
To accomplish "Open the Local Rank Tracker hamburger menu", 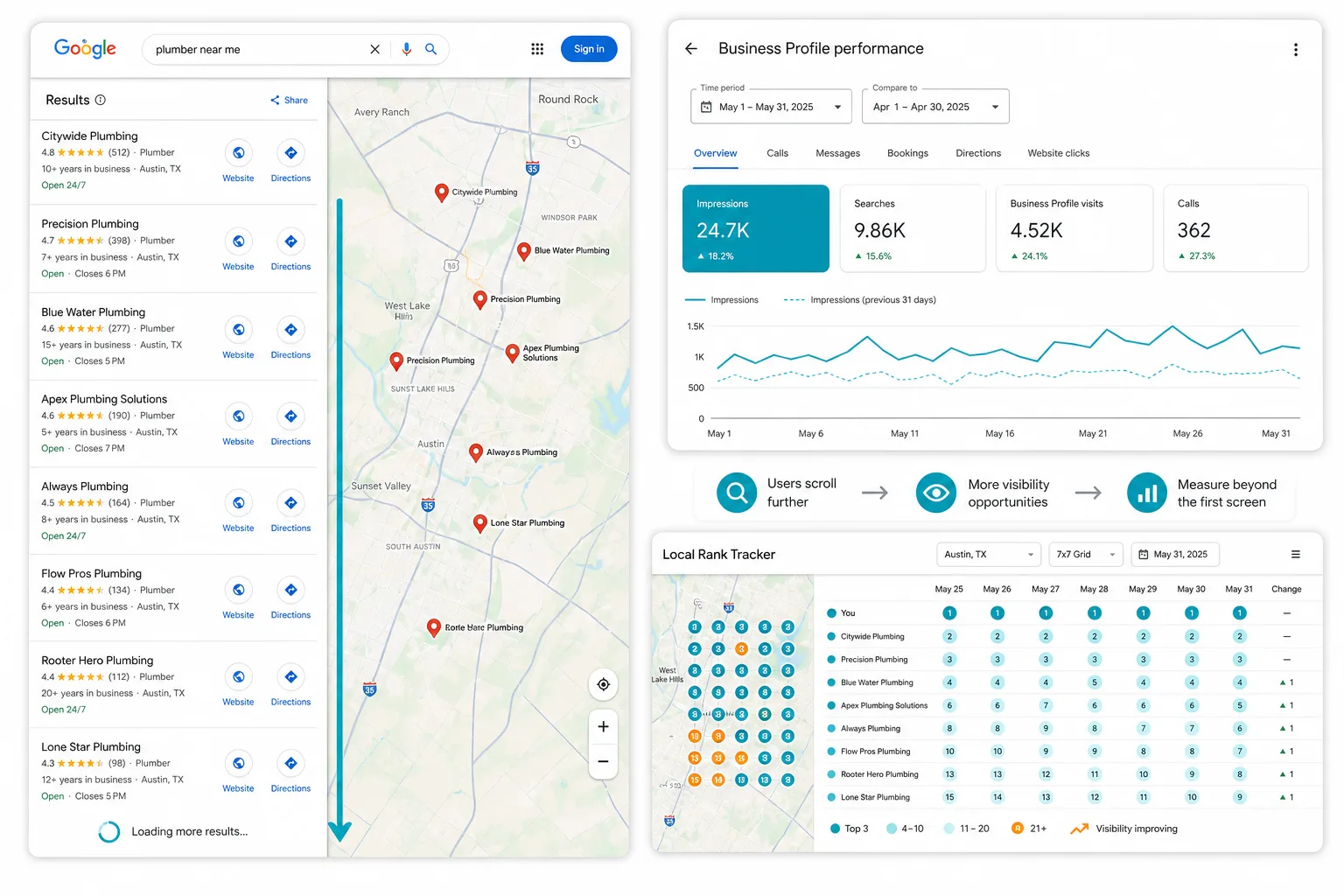I will (x=1296, y=555).
